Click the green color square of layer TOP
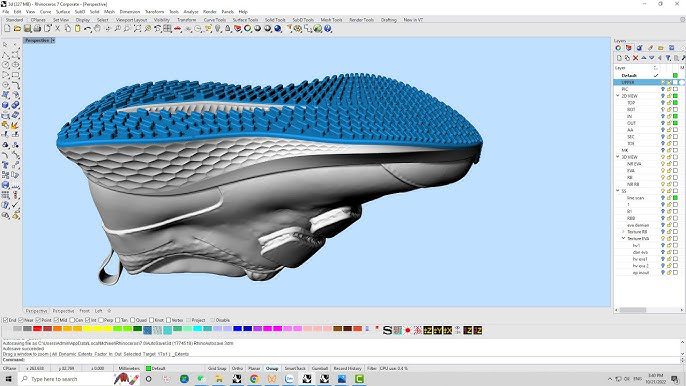 click(676, 103)
